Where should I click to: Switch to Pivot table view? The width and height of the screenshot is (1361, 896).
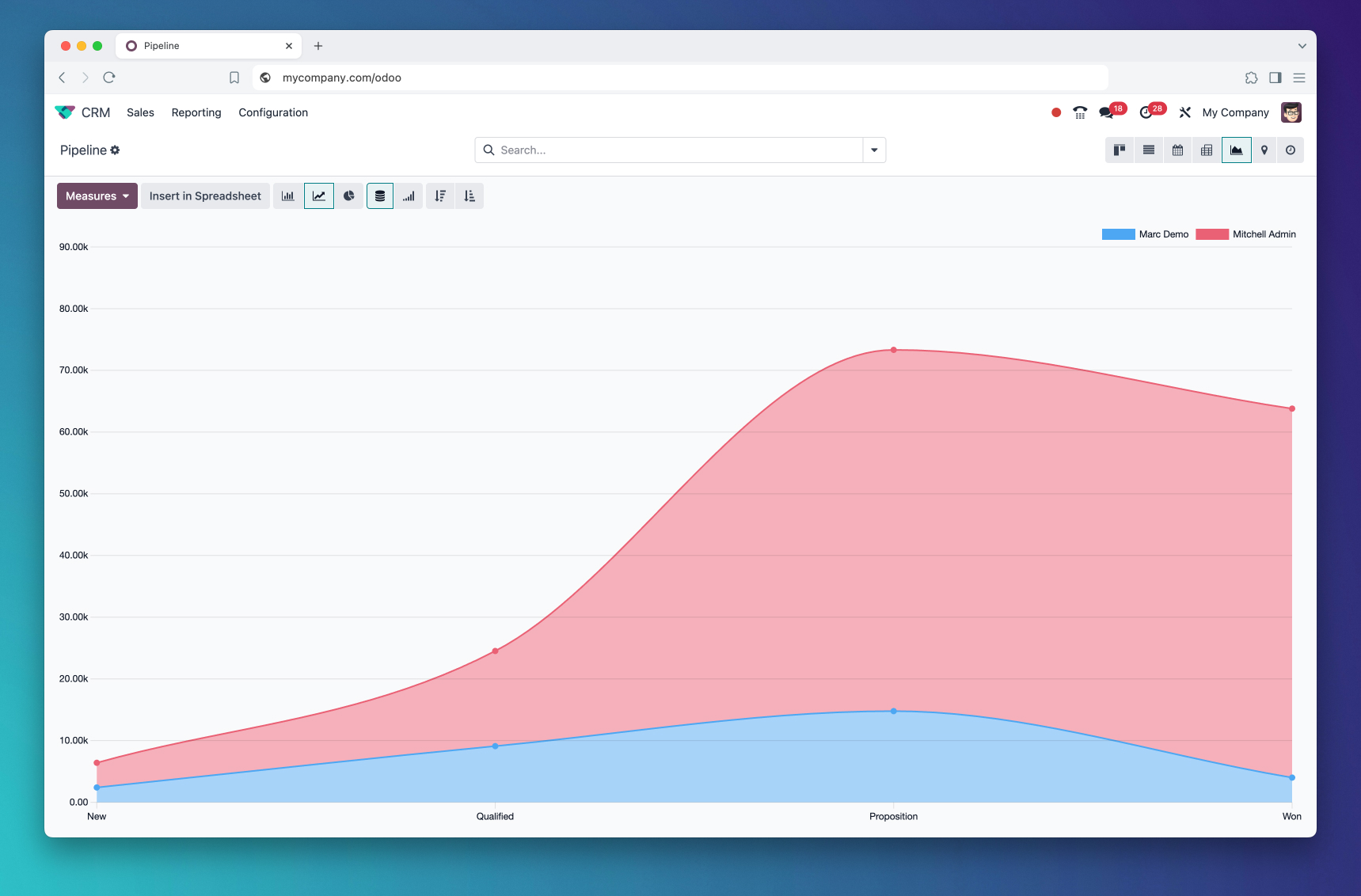pos(1207,150)
